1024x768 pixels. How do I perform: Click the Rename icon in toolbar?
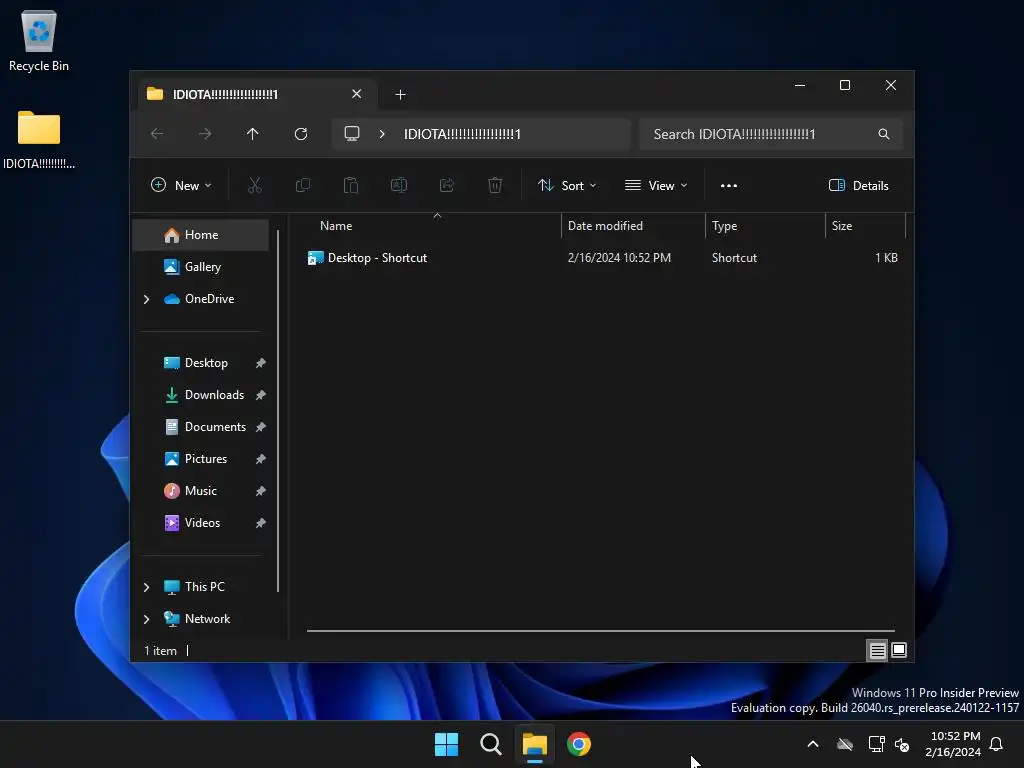click(399, 185)
